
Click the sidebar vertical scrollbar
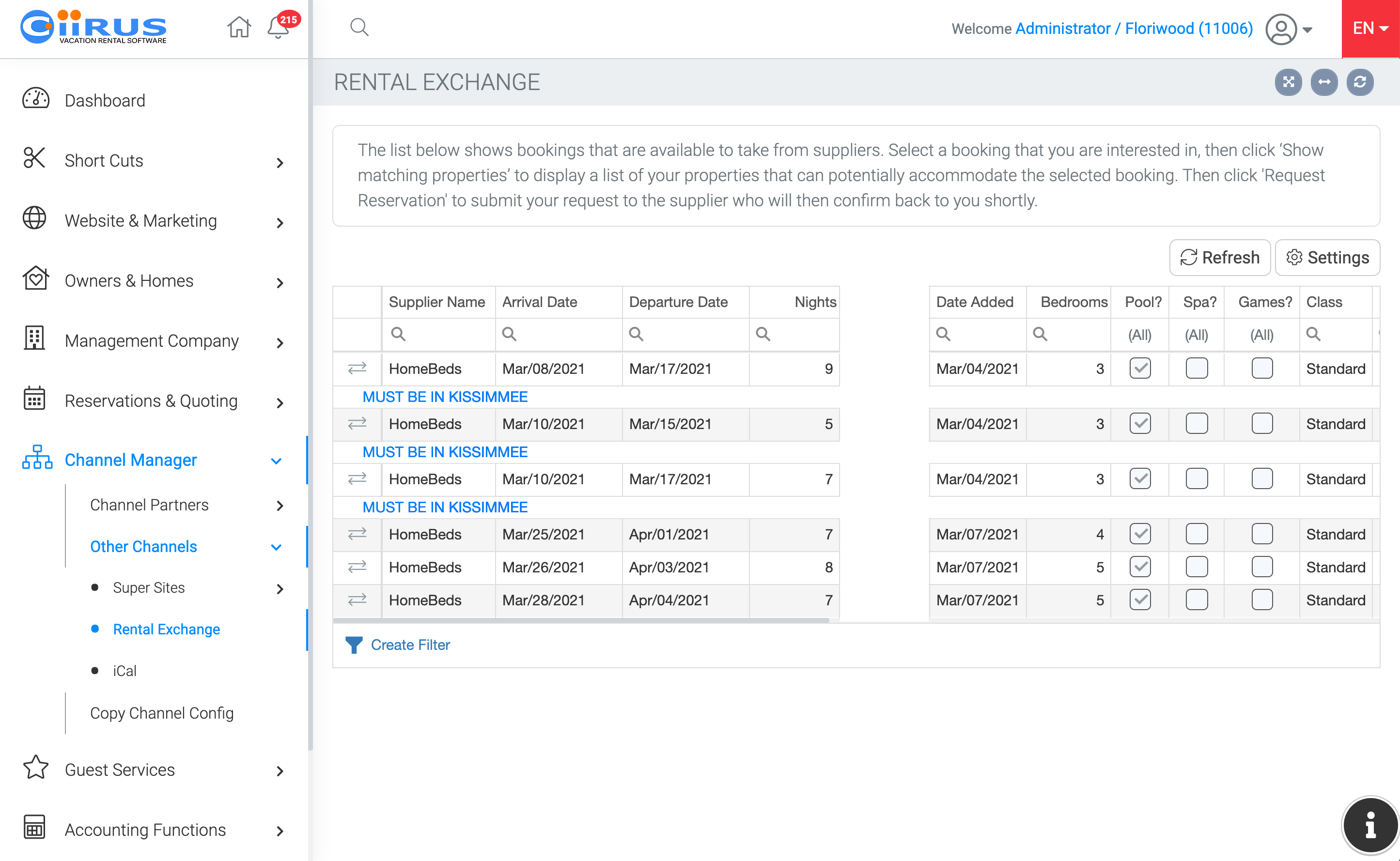[310, 376]
